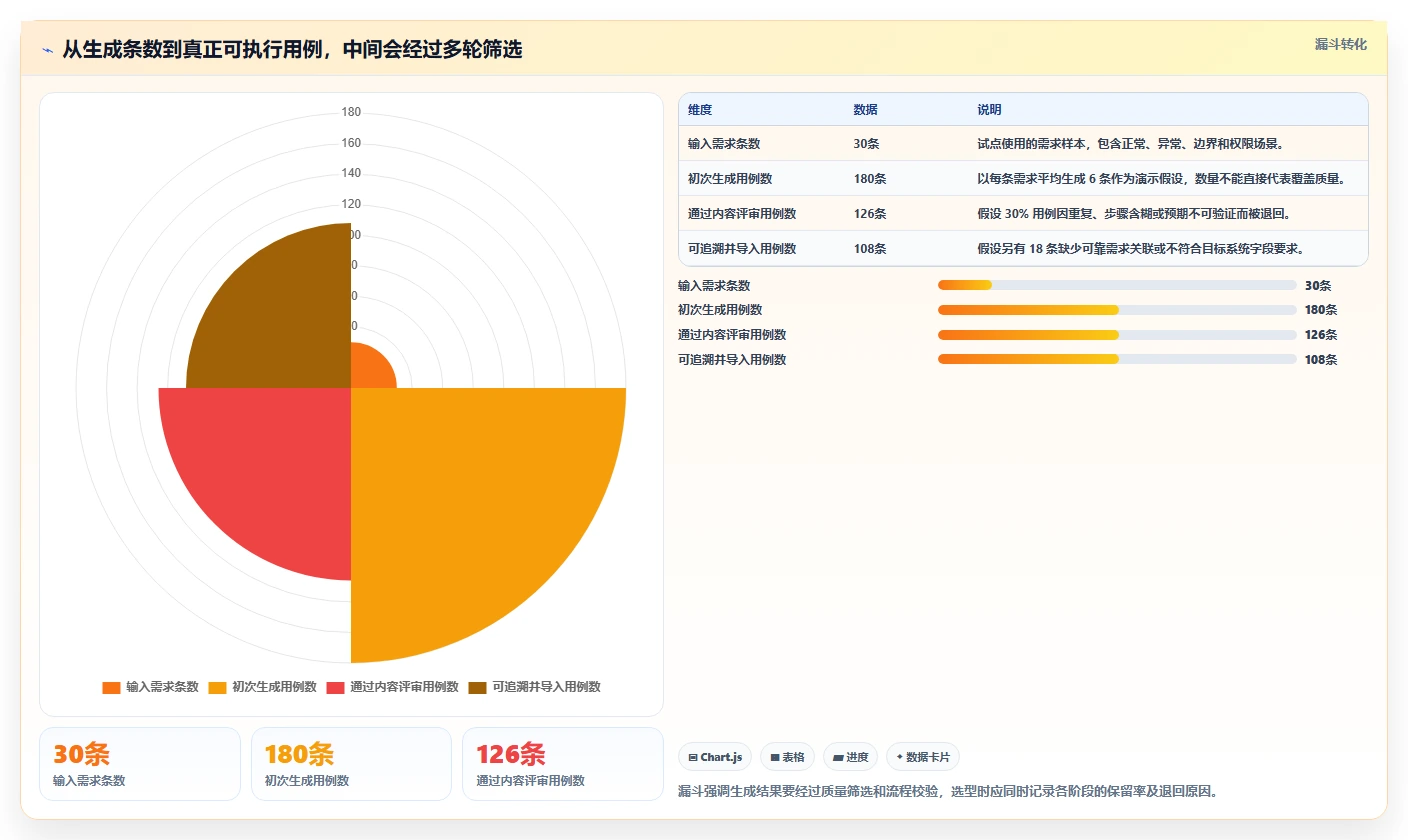Click the 输入需求条数 progress bar
Viewport: 1408px width, 840px height.
point(1117,285)
